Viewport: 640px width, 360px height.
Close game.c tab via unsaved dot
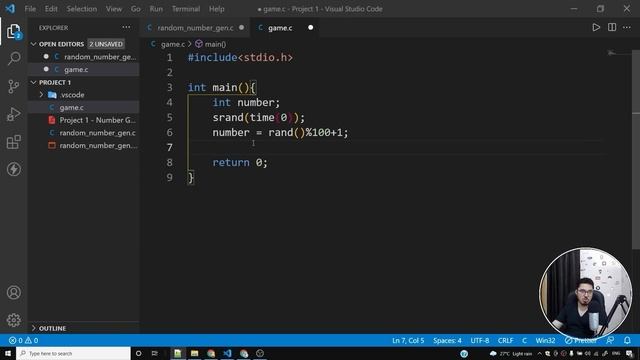point(311,27)
